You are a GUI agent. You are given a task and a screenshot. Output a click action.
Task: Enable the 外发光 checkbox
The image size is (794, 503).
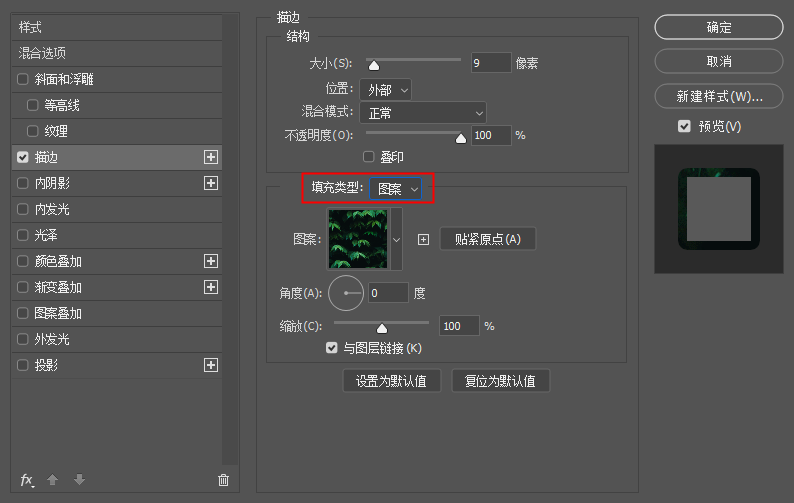tap(23, 339)
